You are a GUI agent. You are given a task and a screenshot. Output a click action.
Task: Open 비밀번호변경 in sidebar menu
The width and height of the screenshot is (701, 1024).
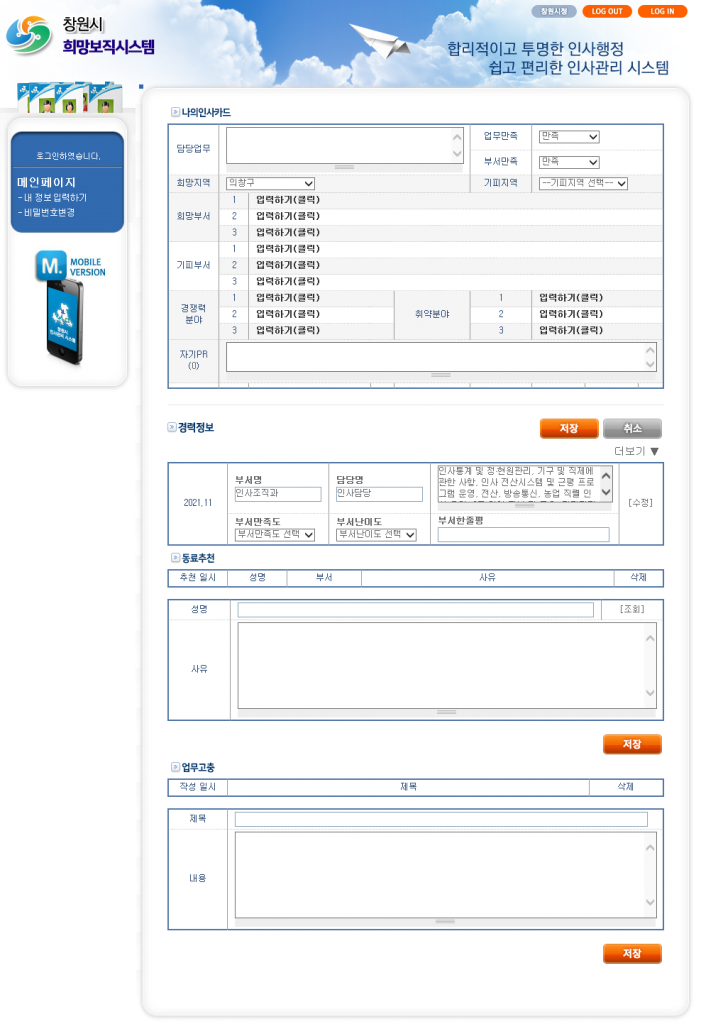[x=48, y=212]
